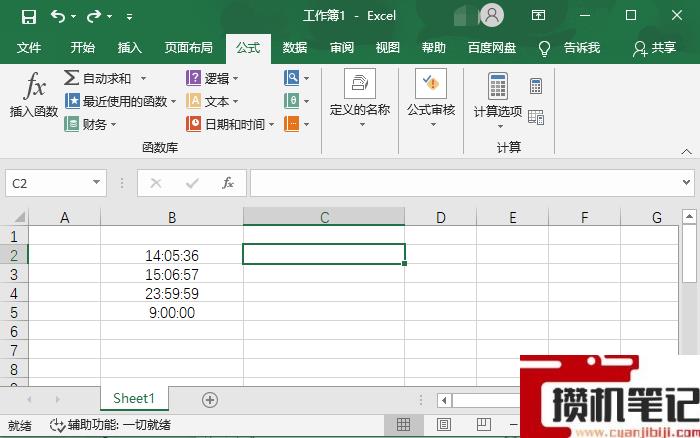700x438 pixels.
Task: Share the workbook via 共享
Action: (654, 48)
